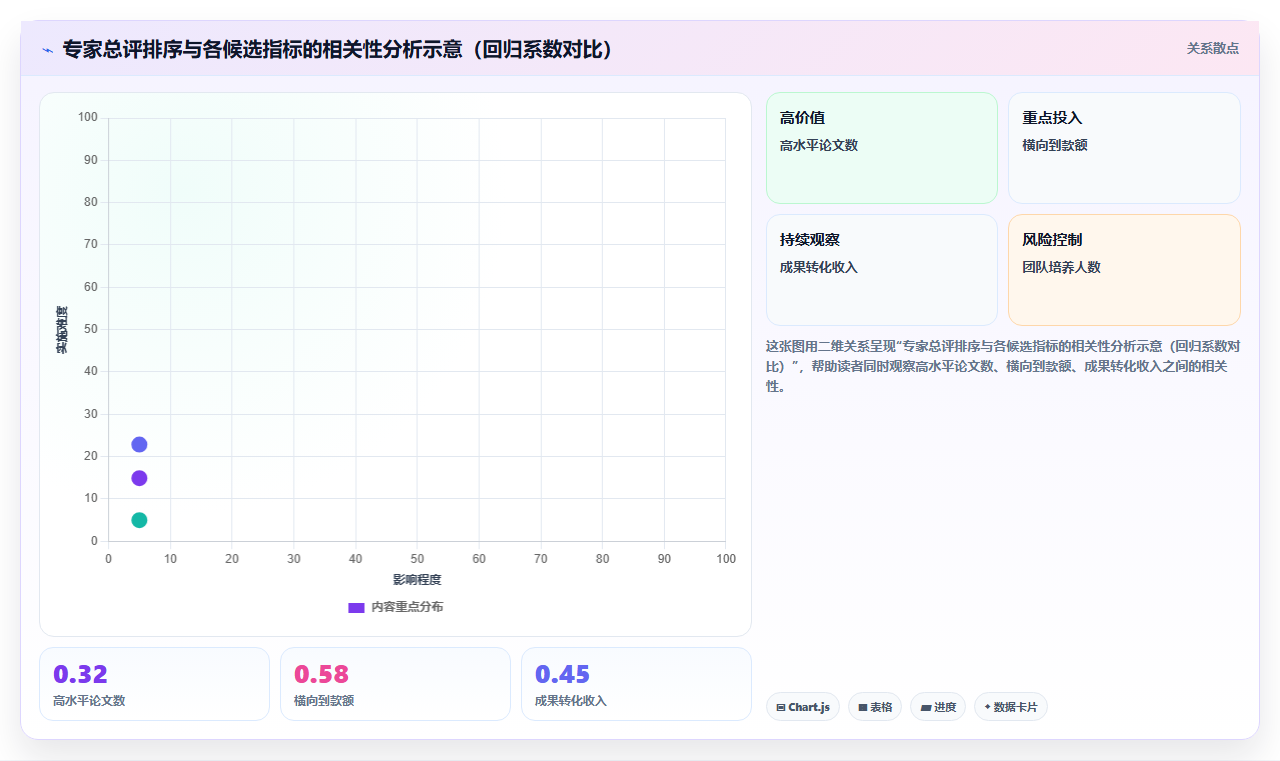The image size is (1280, 761).
Task: Click the 数据卡片 tag
Action: [1011, 707]
